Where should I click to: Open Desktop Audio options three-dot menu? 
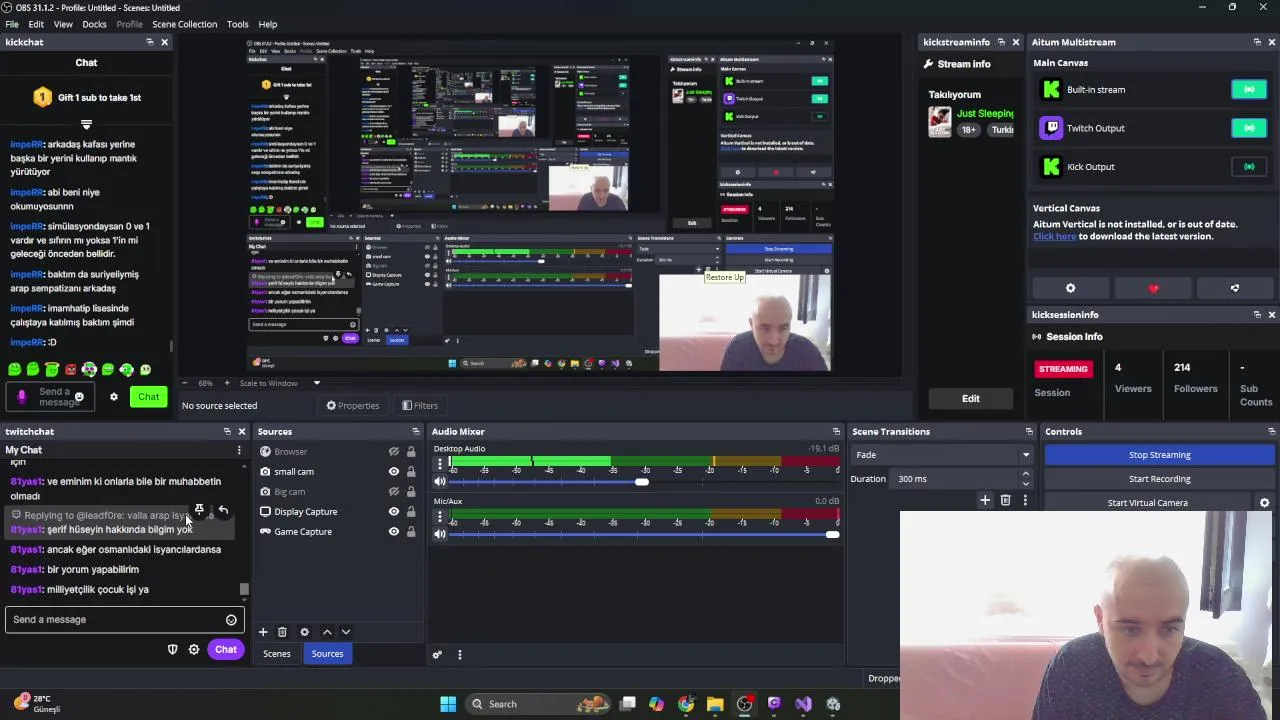coord(439,464)
